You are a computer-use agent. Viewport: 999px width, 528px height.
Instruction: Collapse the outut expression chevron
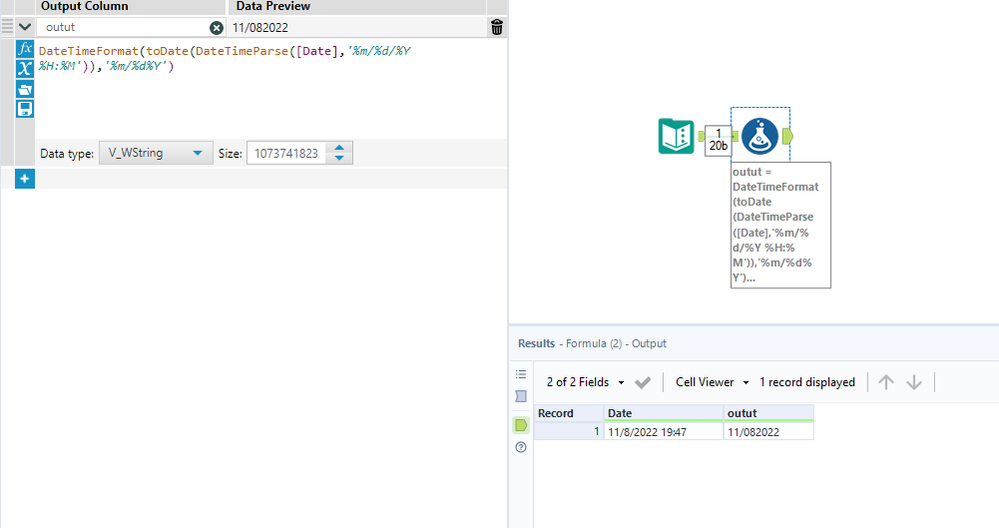(x=25, y=27)
